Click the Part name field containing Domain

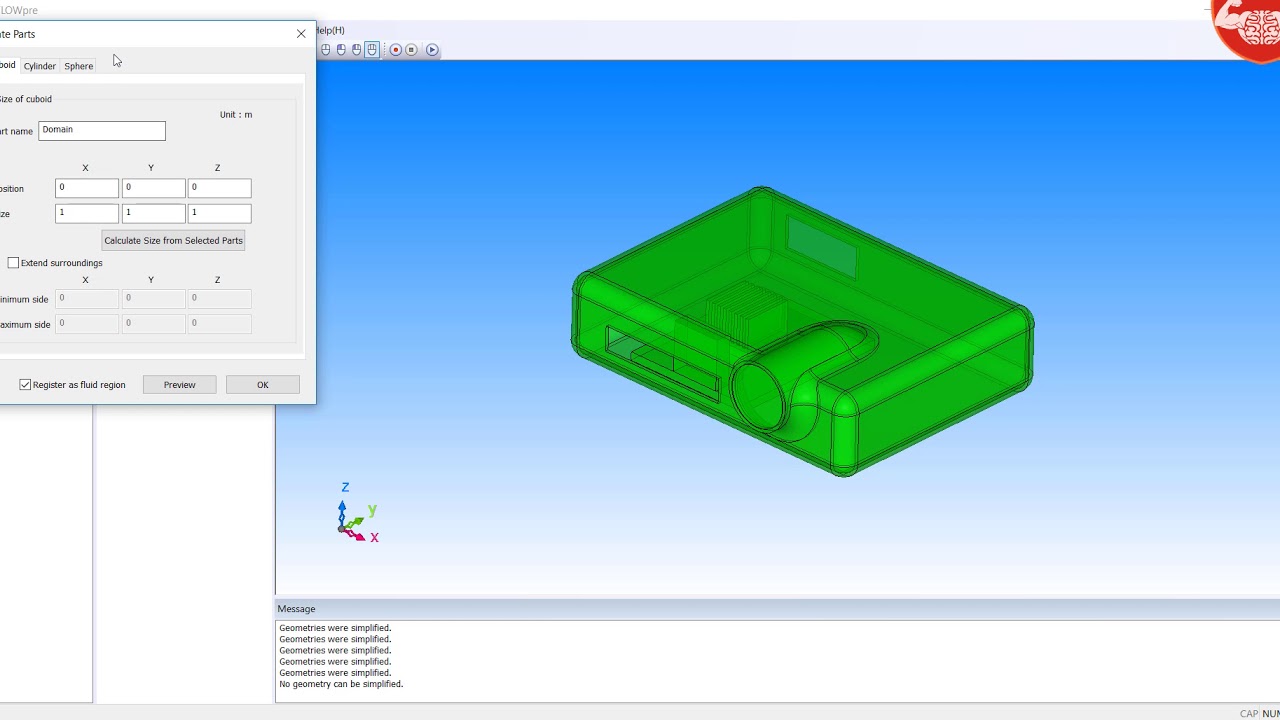point(102,131)
